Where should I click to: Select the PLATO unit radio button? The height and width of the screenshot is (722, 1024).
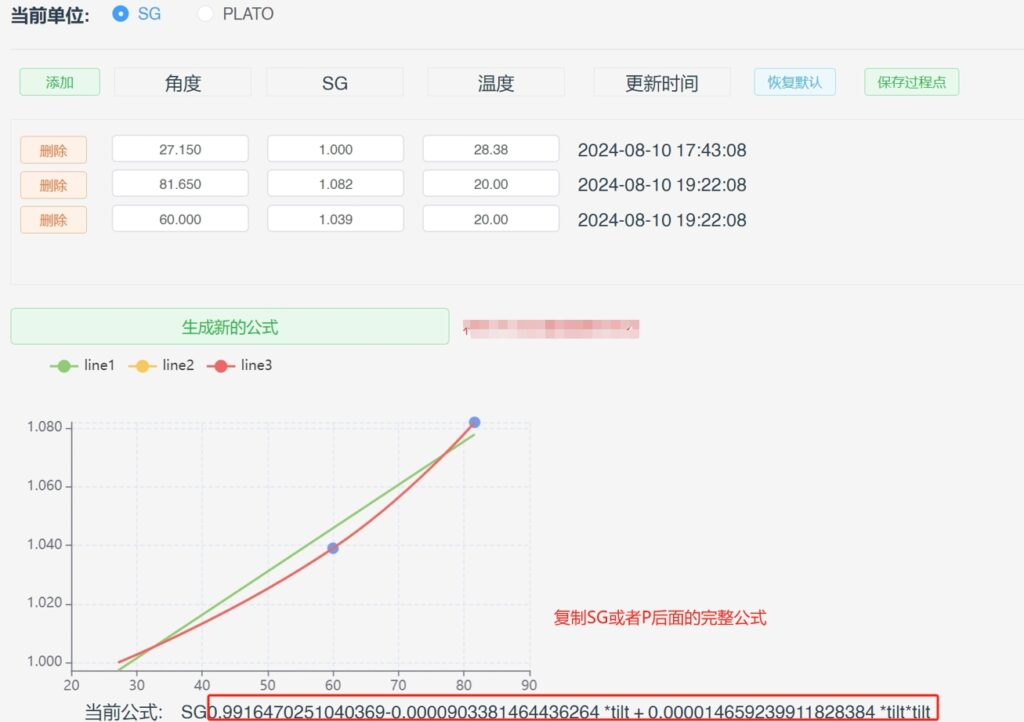click(205, 14)
